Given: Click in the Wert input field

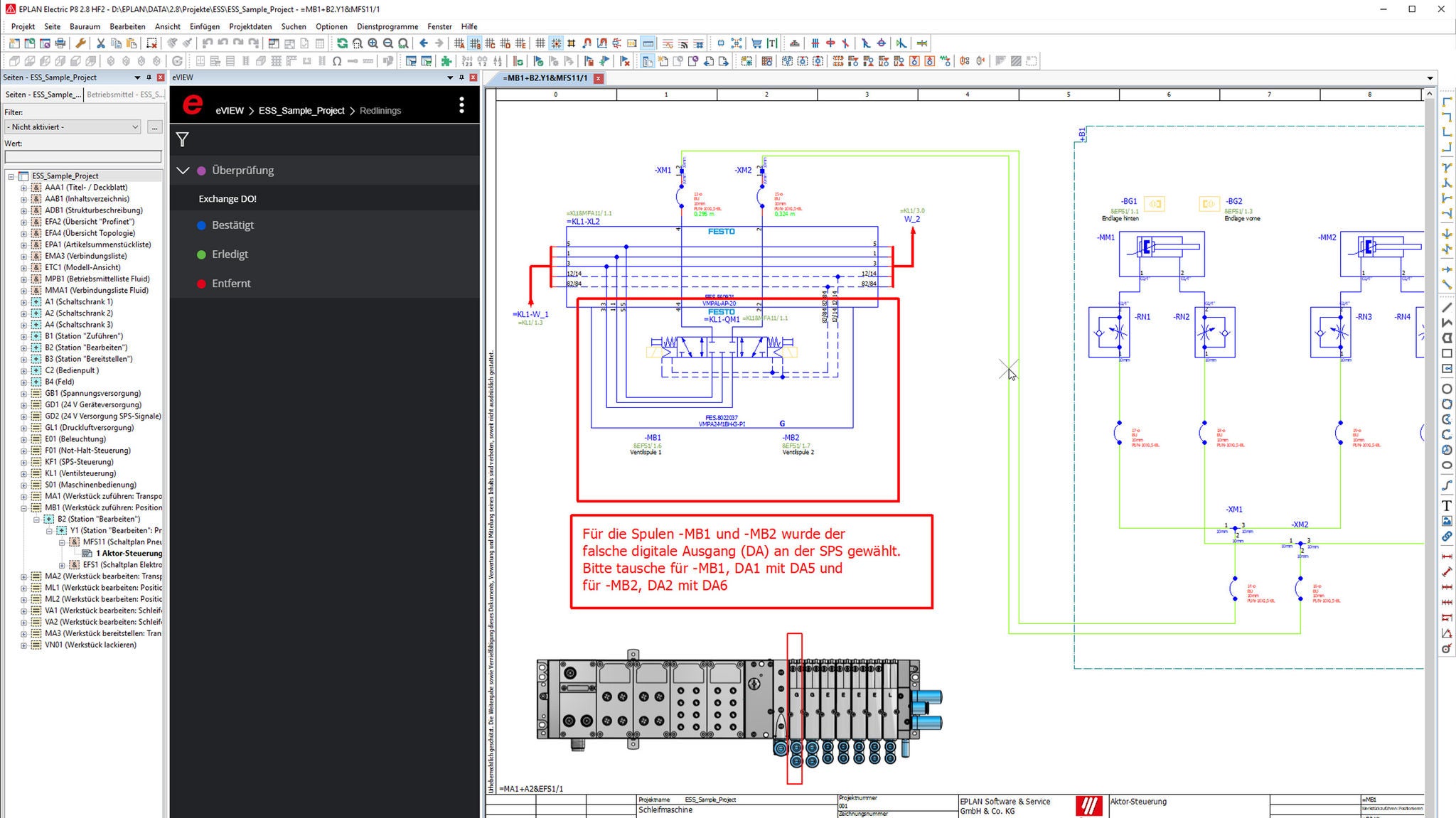Looking at the screenshot, I should pyautogui.click(x=82, y=156).
